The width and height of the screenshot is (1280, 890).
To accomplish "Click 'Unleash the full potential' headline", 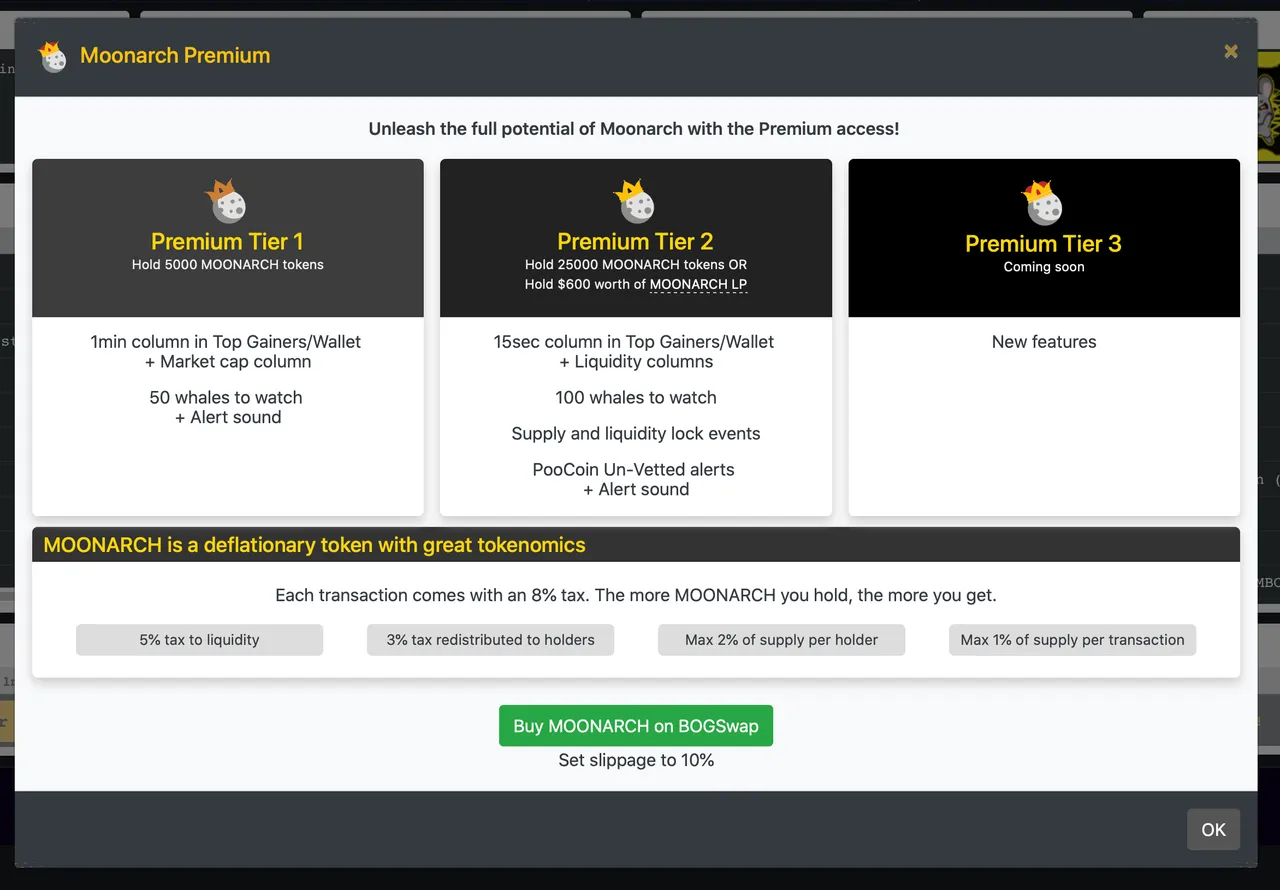I will coord(634,129).
